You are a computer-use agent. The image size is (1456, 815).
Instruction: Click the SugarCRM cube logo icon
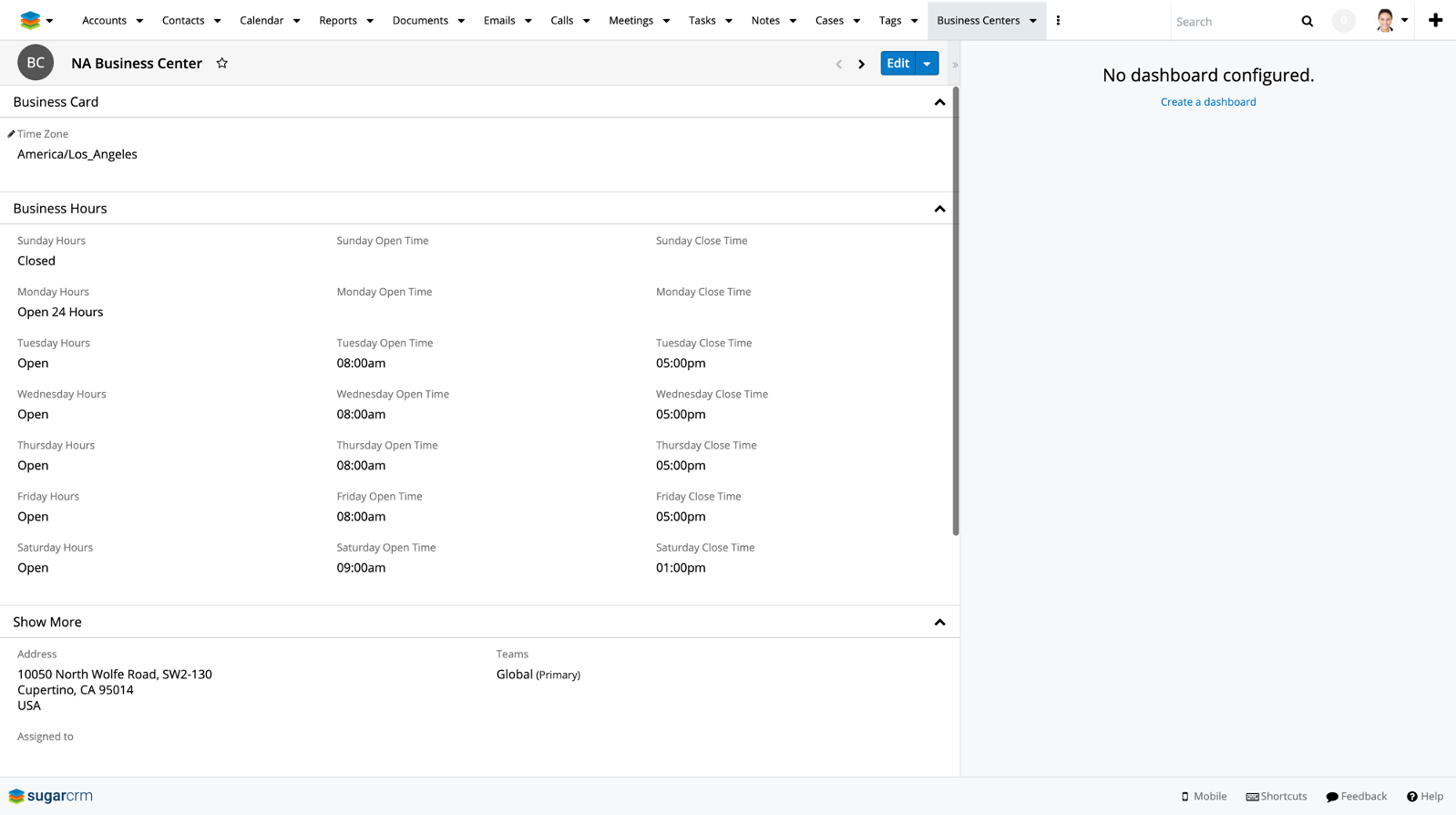pyautogui.click(x=30, y=20)
